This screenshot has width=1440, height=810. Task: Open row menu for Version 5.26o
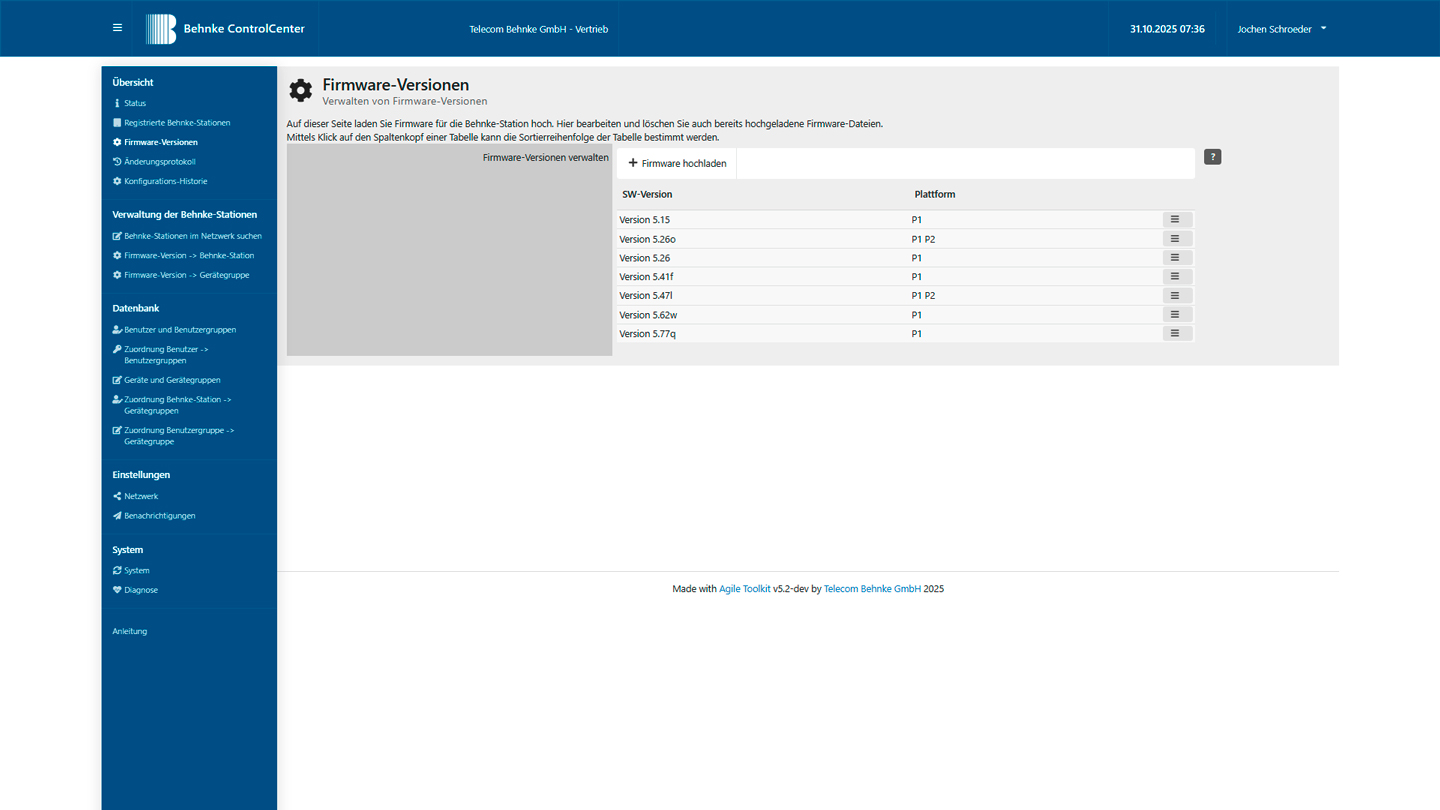coord(1175,239)
